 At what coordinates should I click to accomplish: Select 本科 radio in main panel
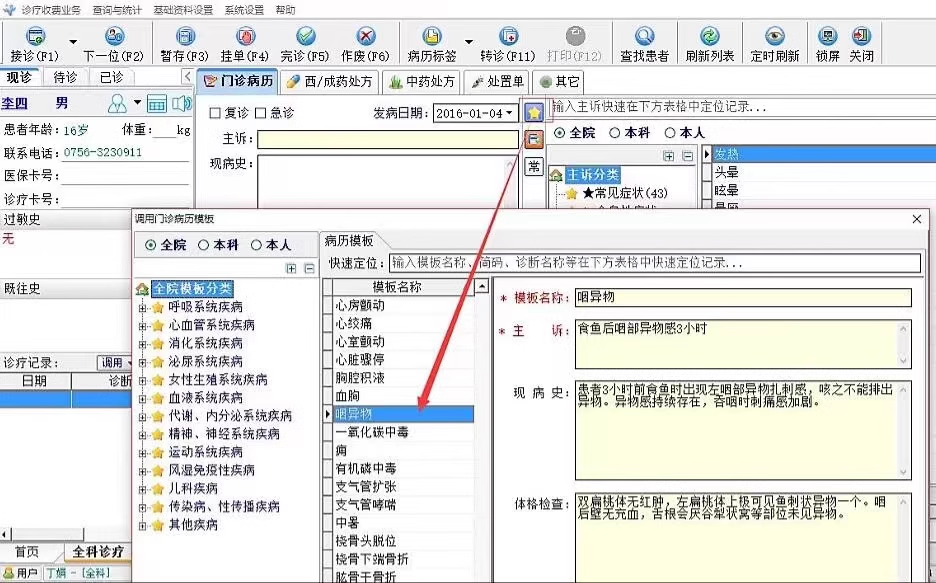pos(615,133)
